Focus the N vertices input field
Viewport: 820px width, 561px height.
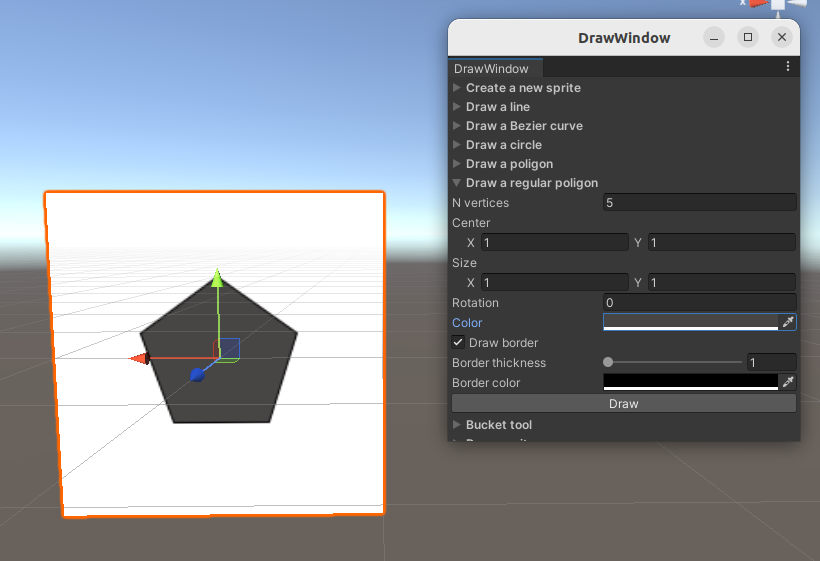click(700, 202)
